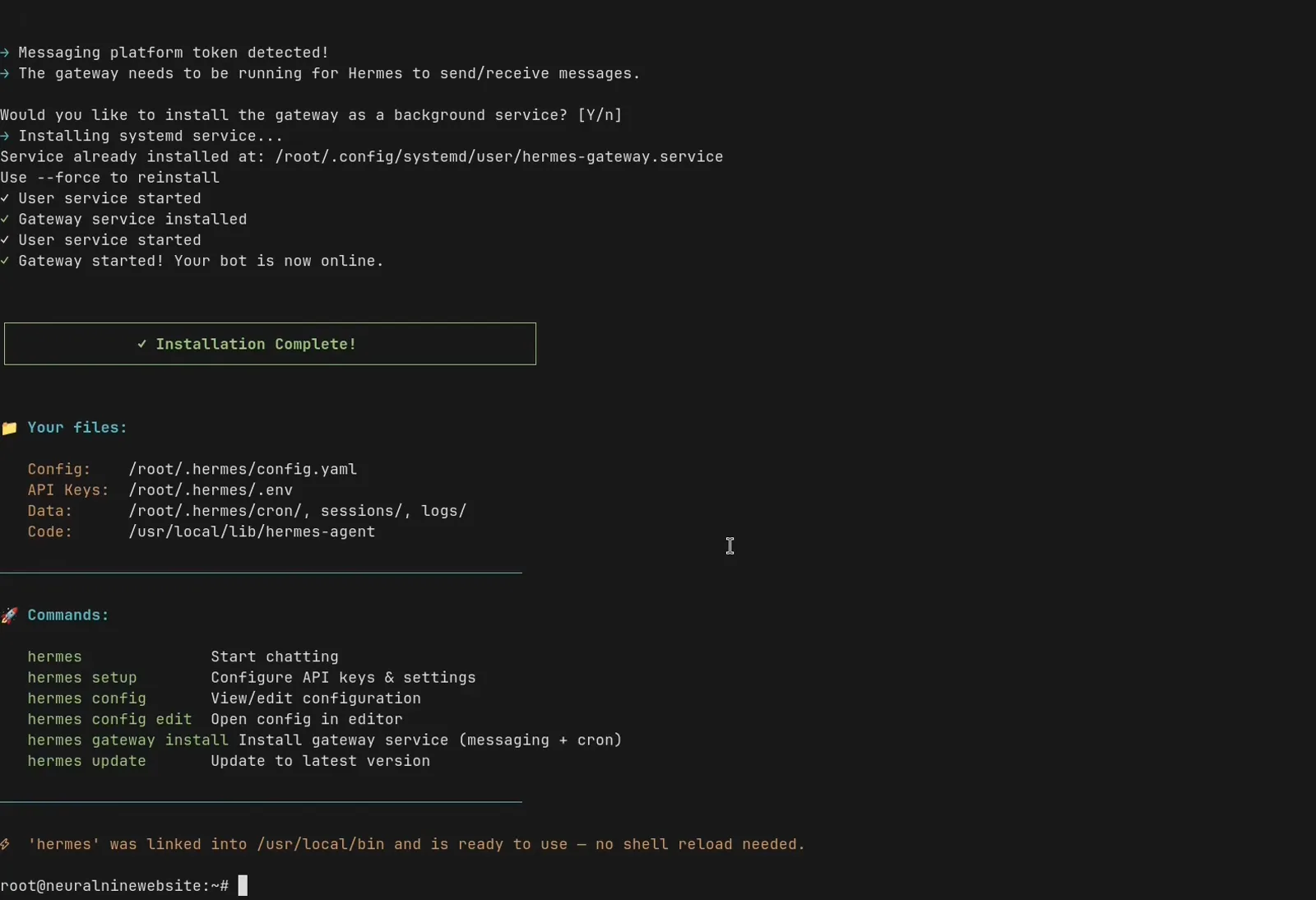The width and height of the screenshot is (1316, 900).
Task: Click the 'Commands:' heading
Action: [68, 615]
